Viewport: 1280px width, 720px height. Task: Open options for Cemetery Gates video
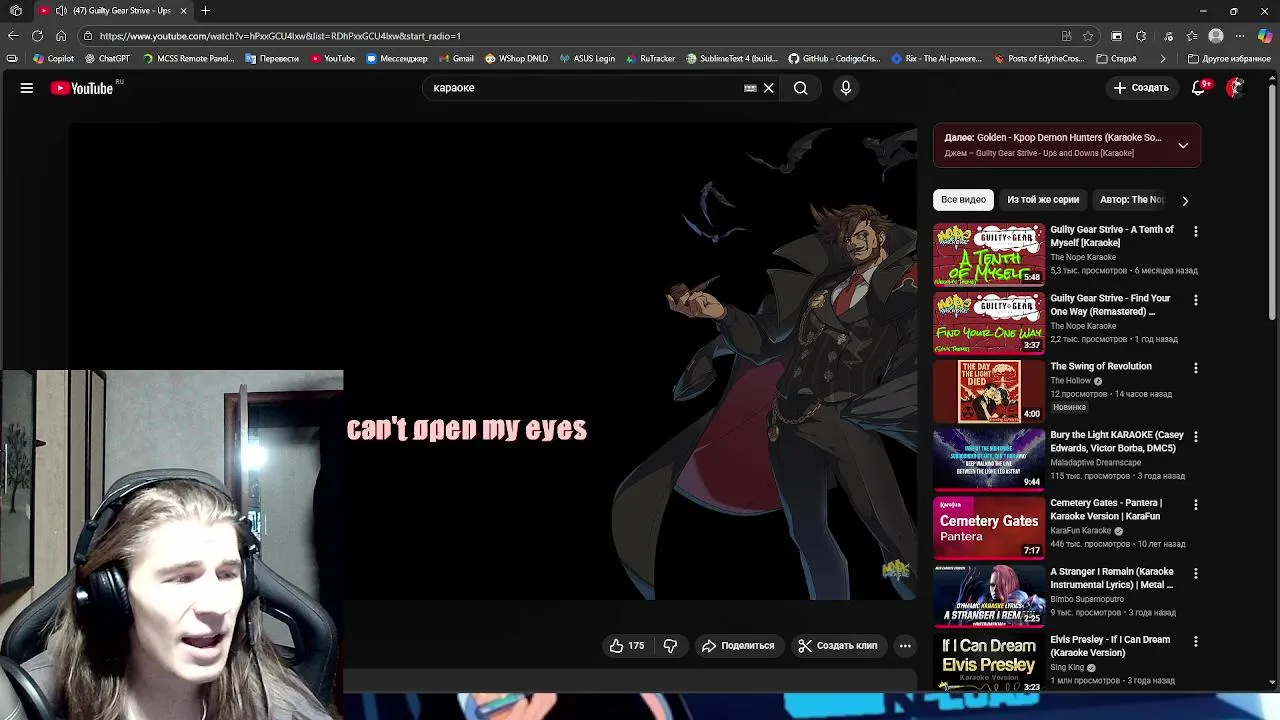point(1195,505)
